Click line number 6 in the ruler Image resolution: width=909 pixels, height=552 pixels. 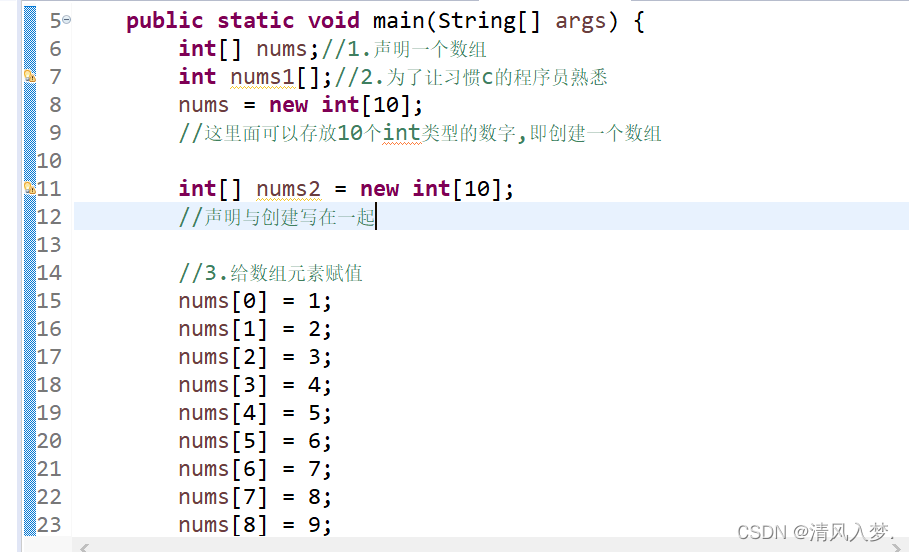[x=55, y=49]
